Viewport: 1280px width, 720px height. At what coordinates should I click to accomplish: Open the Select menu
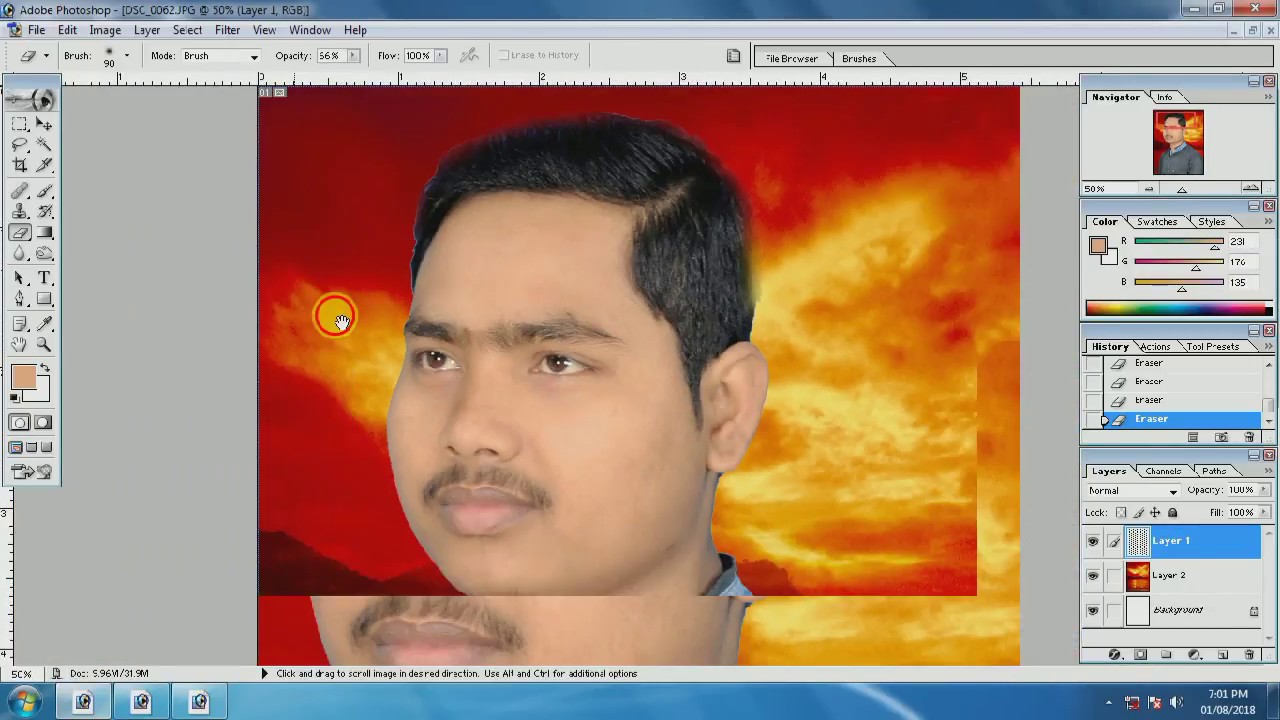[187, 30]
